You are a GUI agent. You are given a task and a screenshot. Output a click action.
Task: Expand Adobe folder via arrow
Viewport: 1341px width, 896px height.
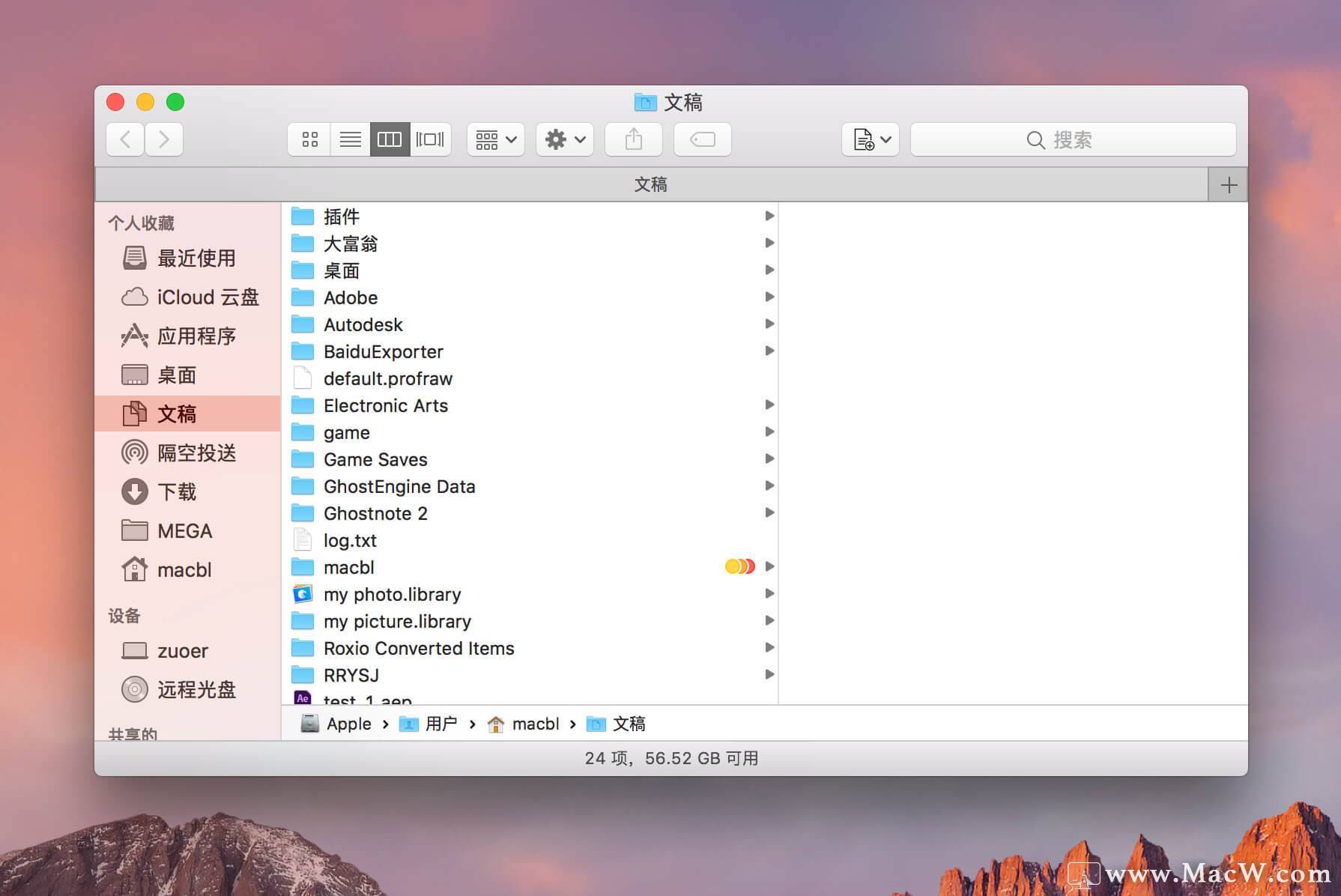769,297
